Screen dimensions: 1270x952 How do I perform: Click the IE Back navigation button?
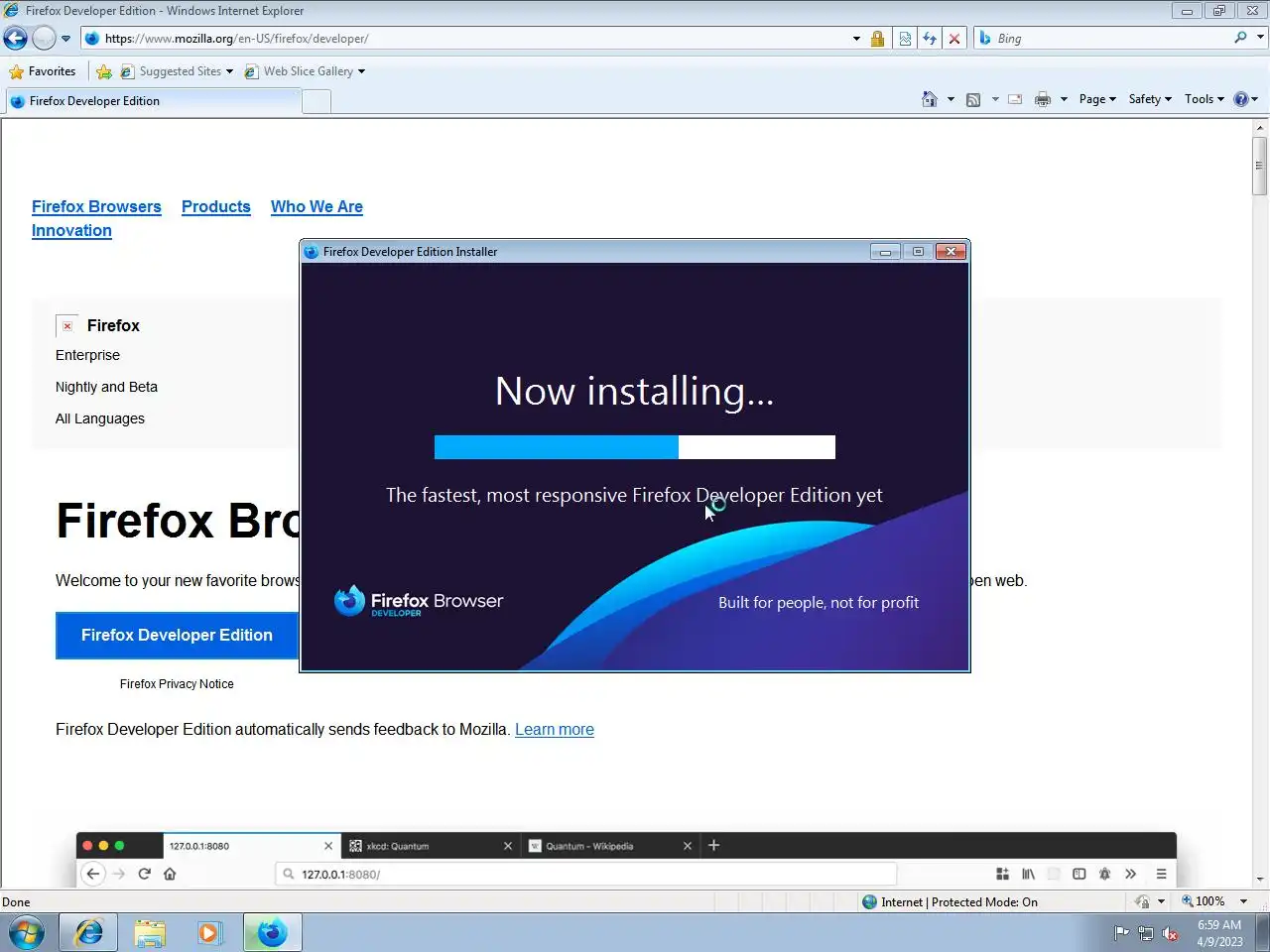[15, 39]
